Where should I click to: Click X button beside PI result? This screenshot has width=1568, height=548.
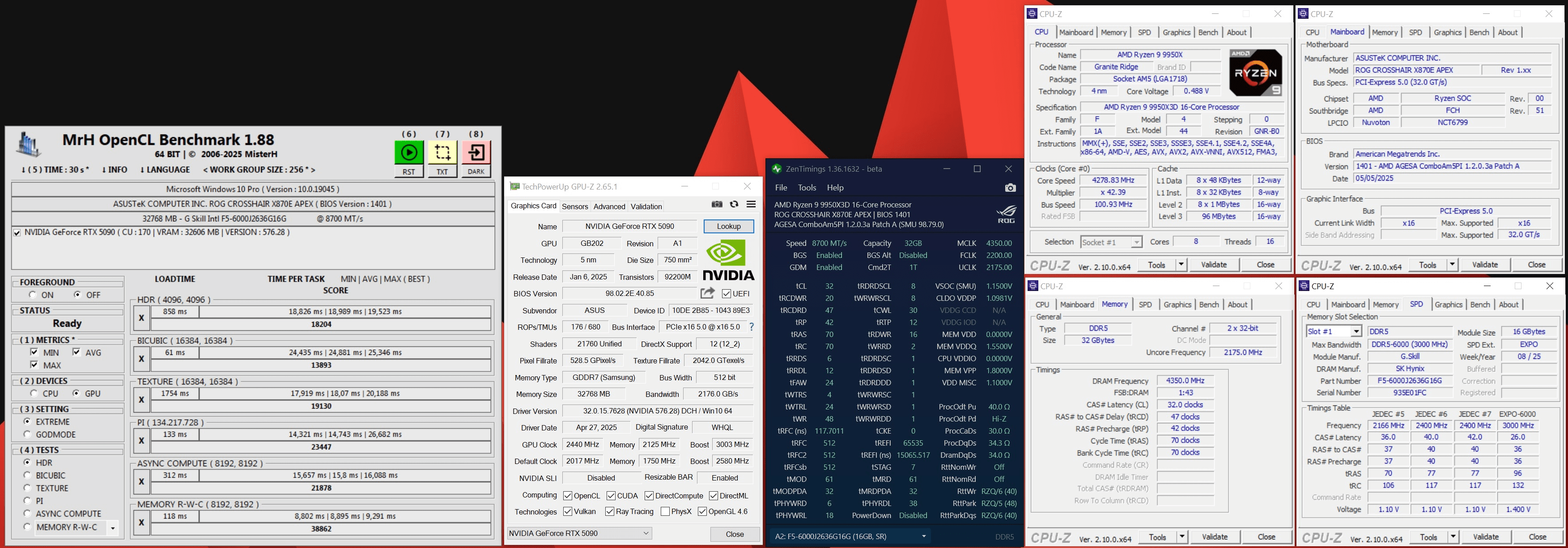pos(141,440)
